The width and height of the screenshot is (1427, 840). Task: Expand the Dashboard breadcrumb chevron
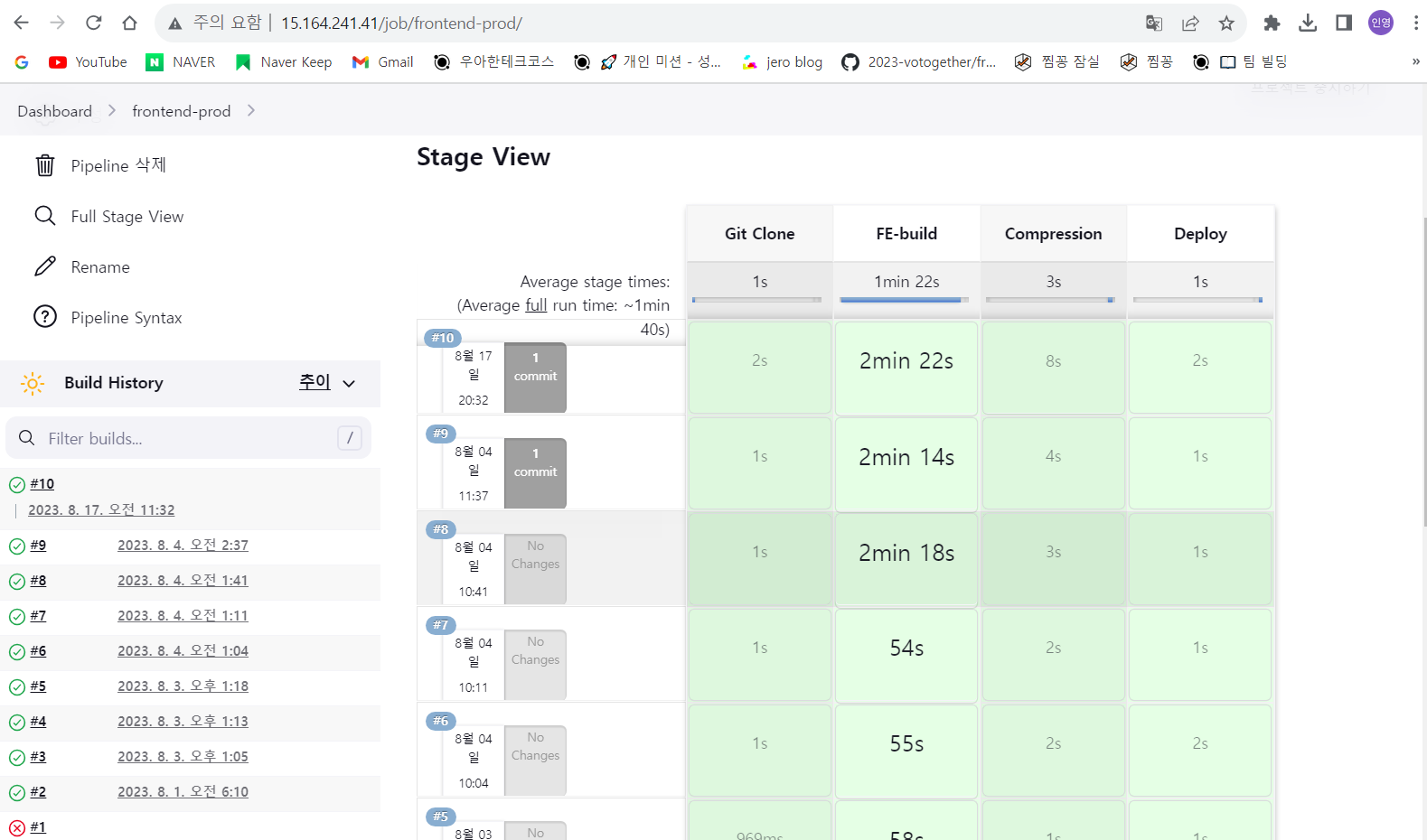pos(112,110)
